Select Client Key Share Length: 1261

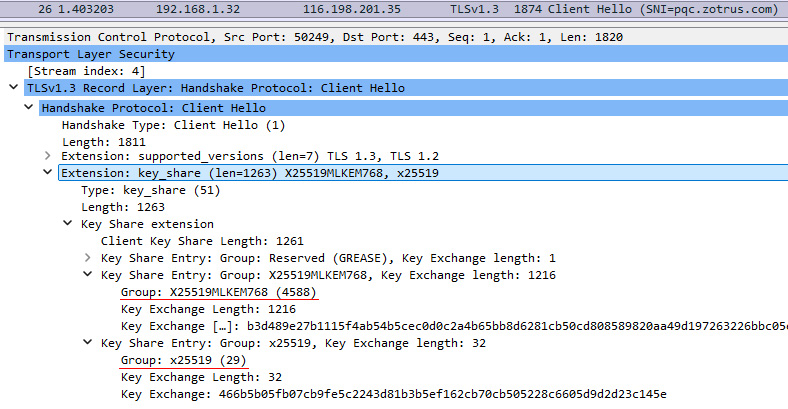202,241
